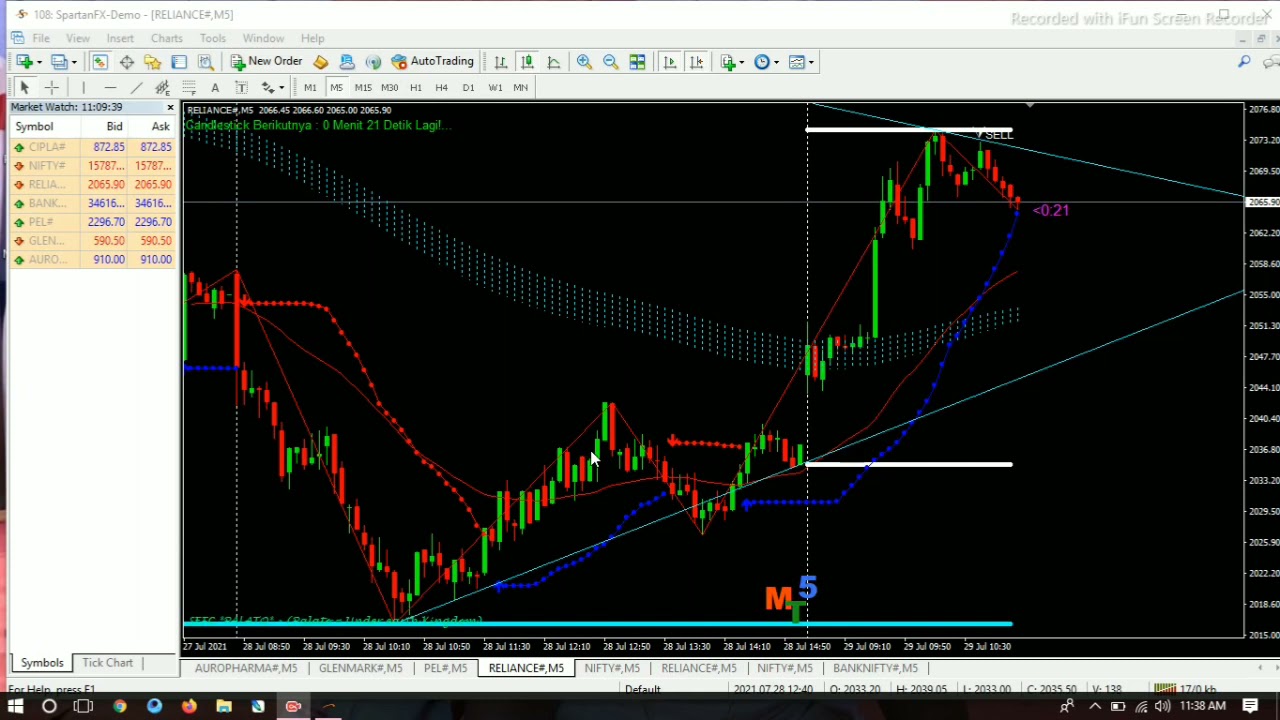Open the File menu

tap(41, 38)
